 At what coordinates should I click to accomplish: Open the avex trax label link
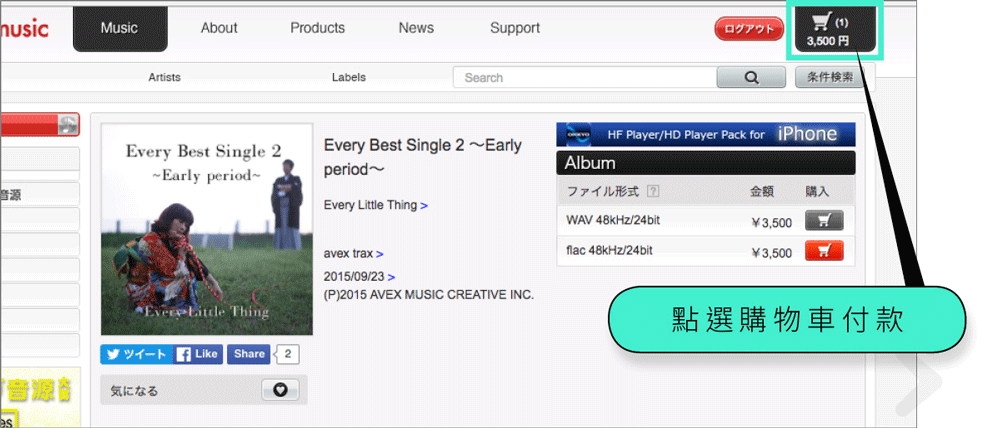(353, 253)
